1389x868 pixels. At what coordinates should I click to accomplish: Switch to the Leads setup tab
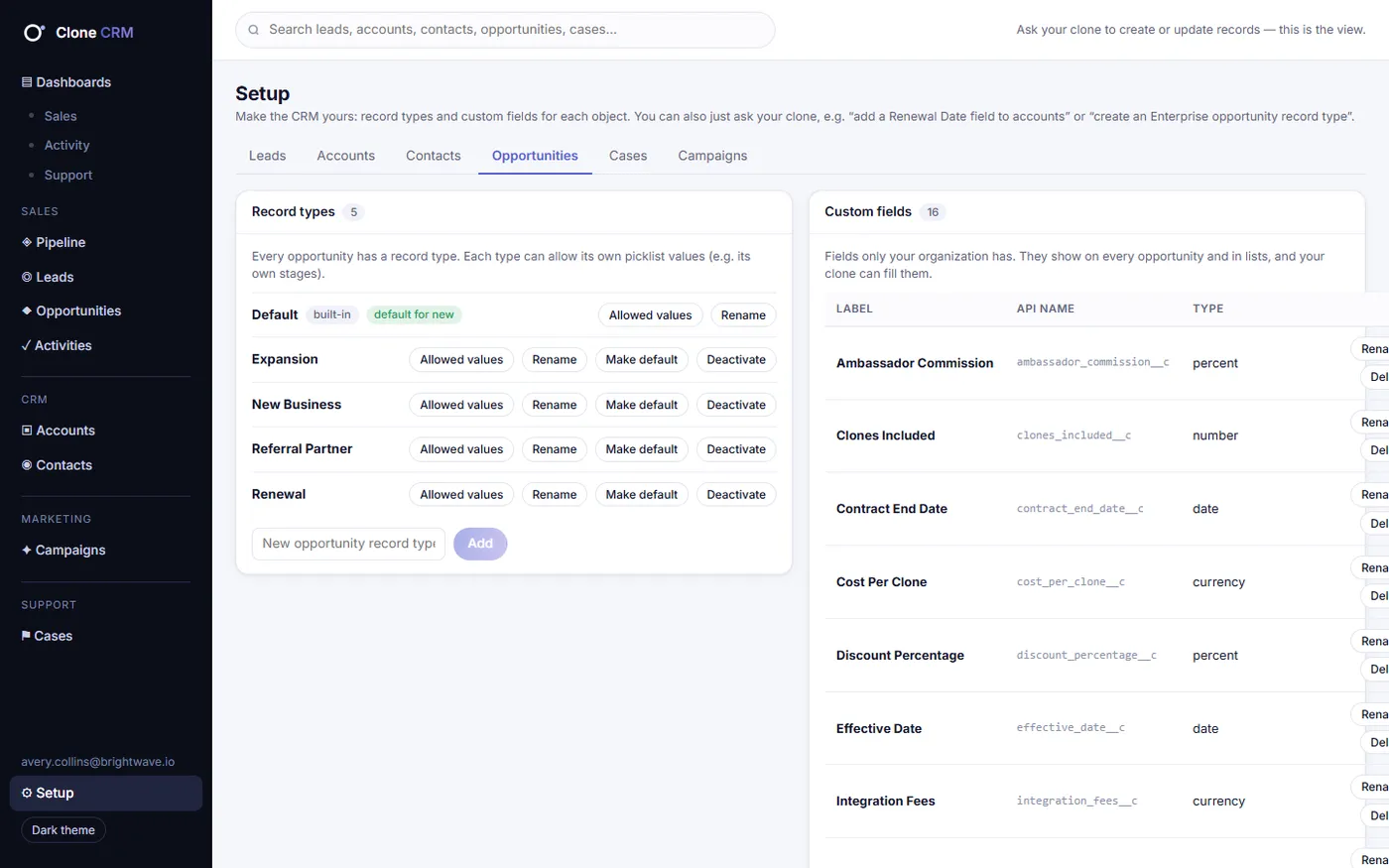point(267,156)
